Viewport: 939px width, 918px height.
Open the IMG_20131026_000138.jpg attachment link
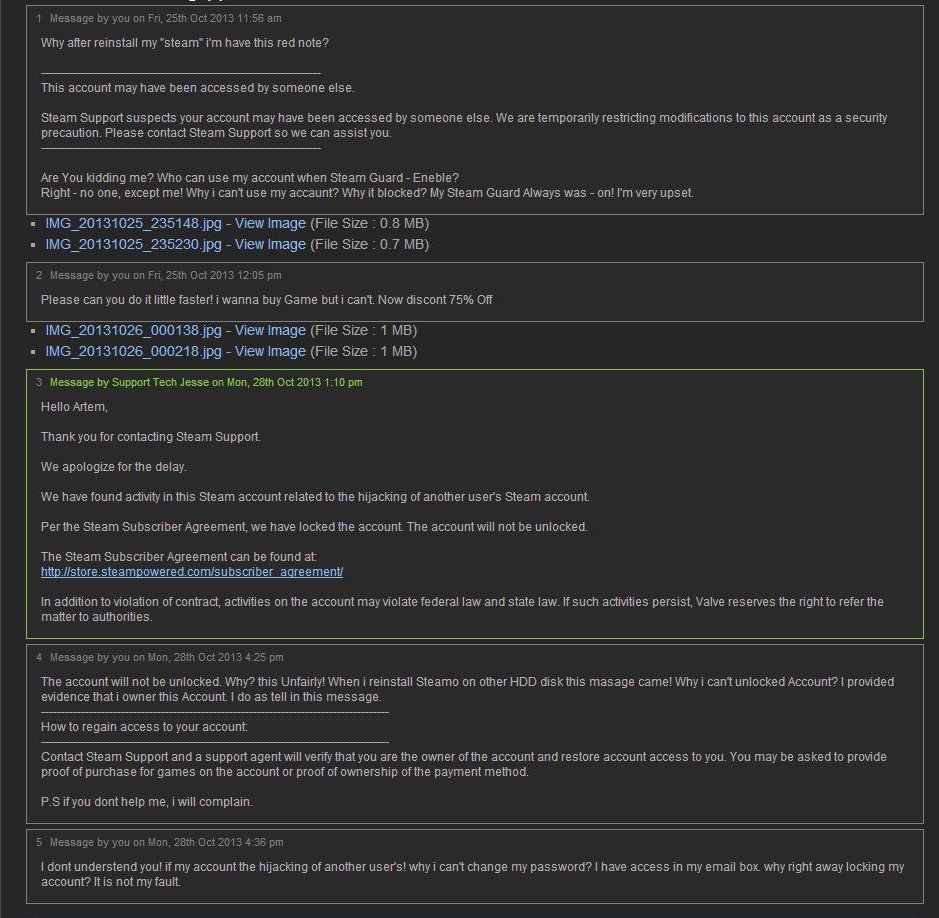134,331
